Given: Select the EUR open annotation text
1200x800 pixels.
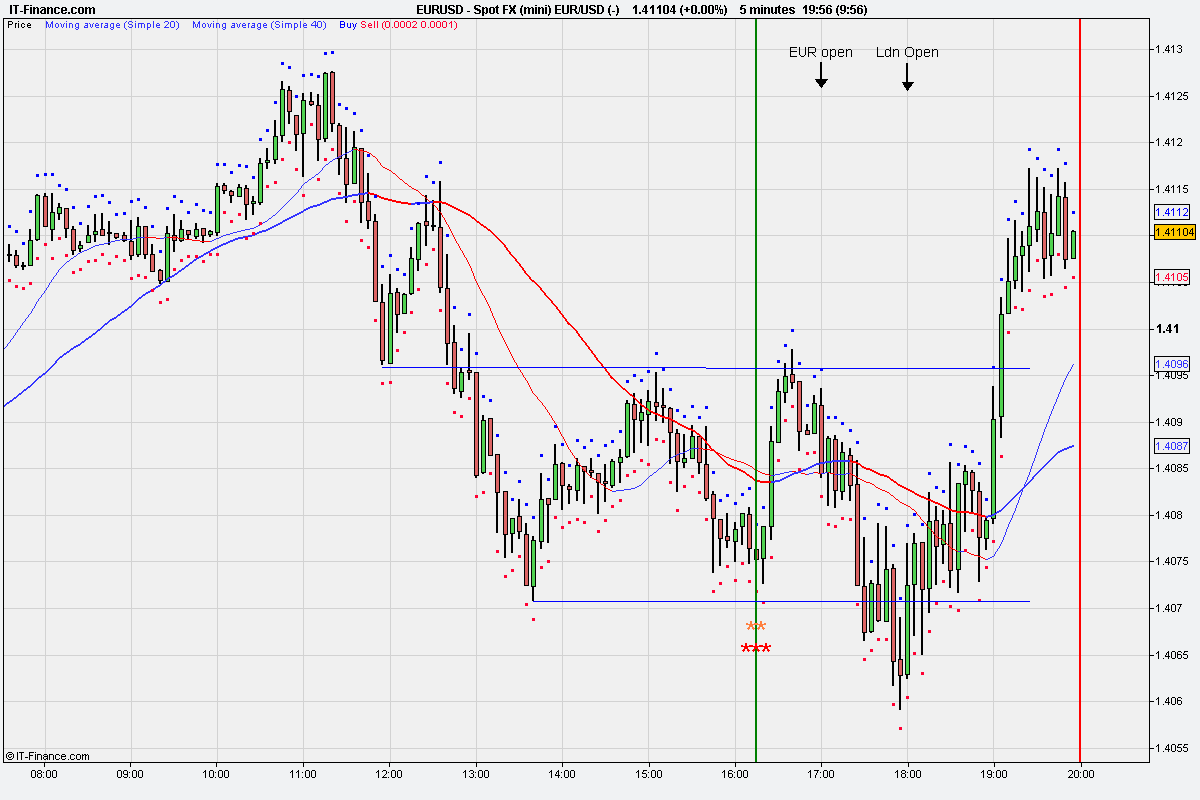Looking at the screenshot, I should 820,52.
